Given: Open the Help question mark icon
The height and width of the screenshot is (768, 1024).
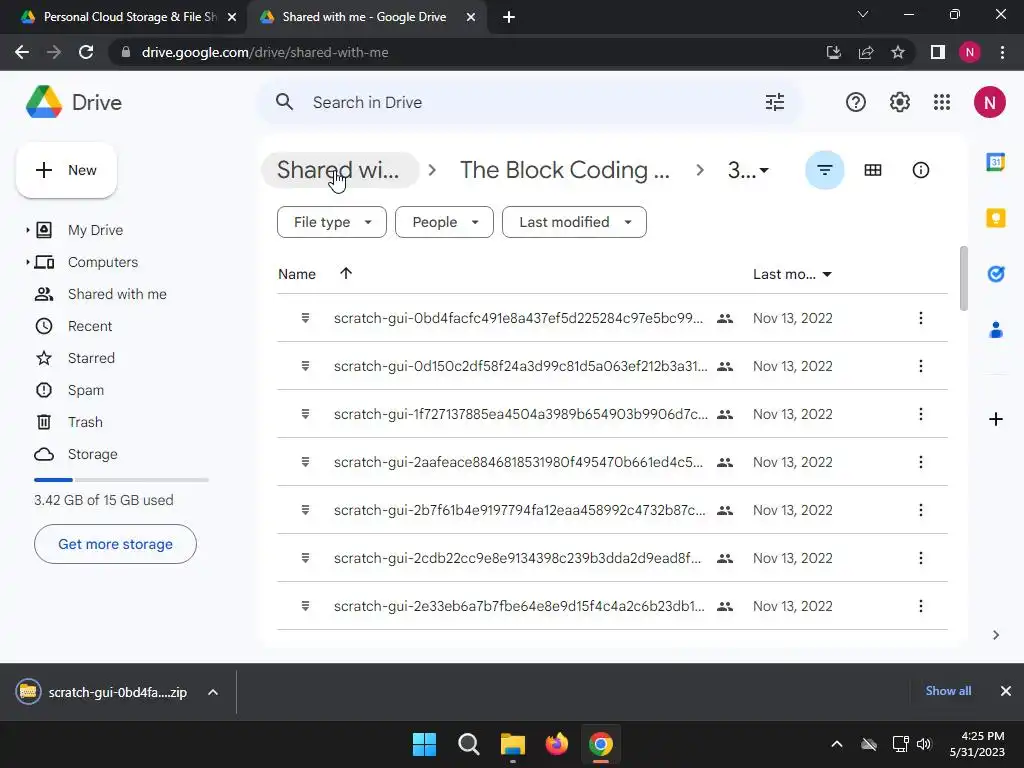Looking at the screenshot, I should click(856, 102).
